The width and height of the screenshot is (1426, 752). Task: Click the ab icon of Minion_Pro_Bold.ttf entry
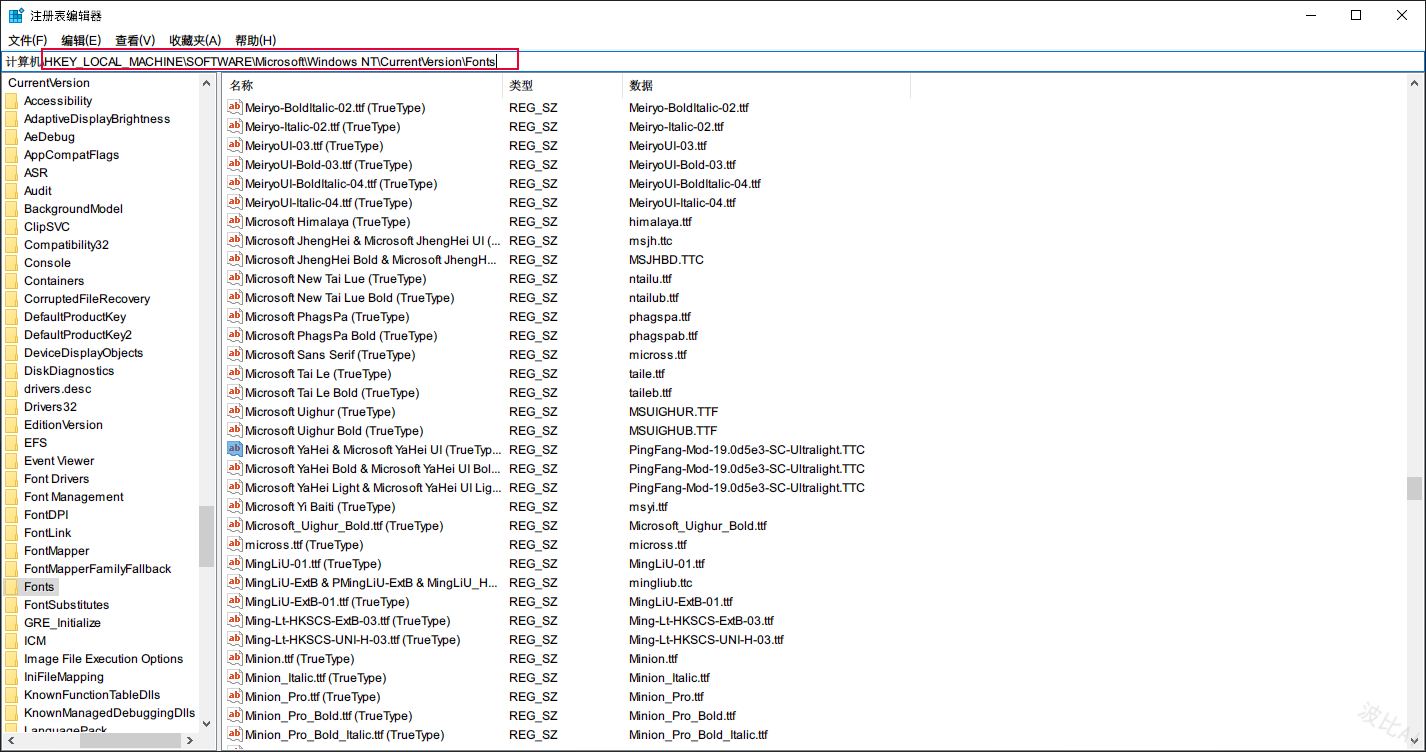235,715
